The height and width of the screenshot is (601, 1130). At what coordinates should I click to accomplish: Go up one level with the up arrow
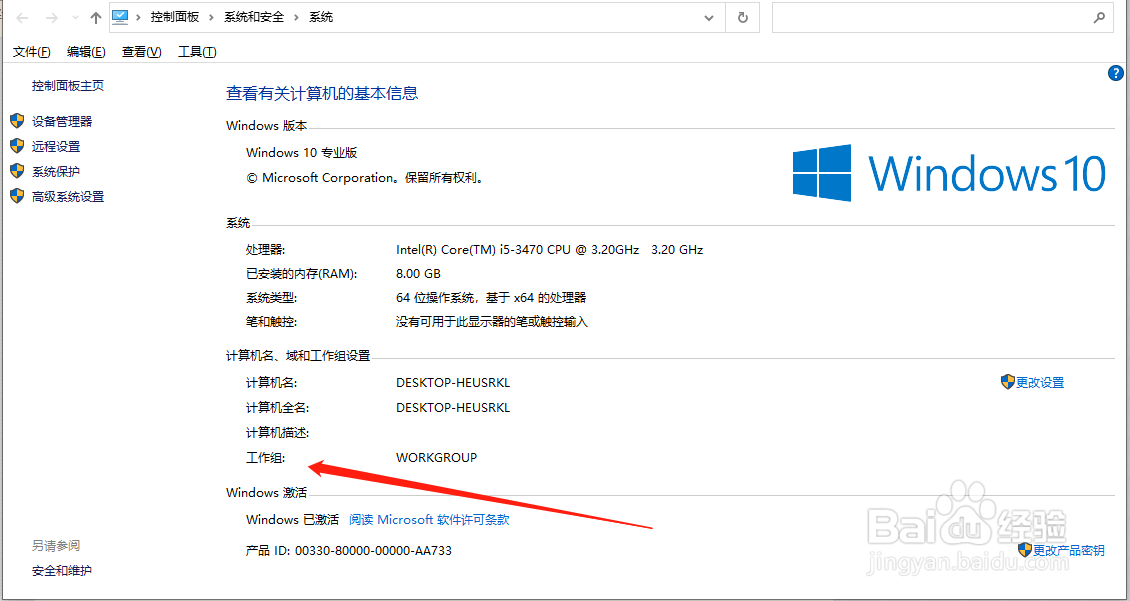pyautogui.click(x=96, y=18)
